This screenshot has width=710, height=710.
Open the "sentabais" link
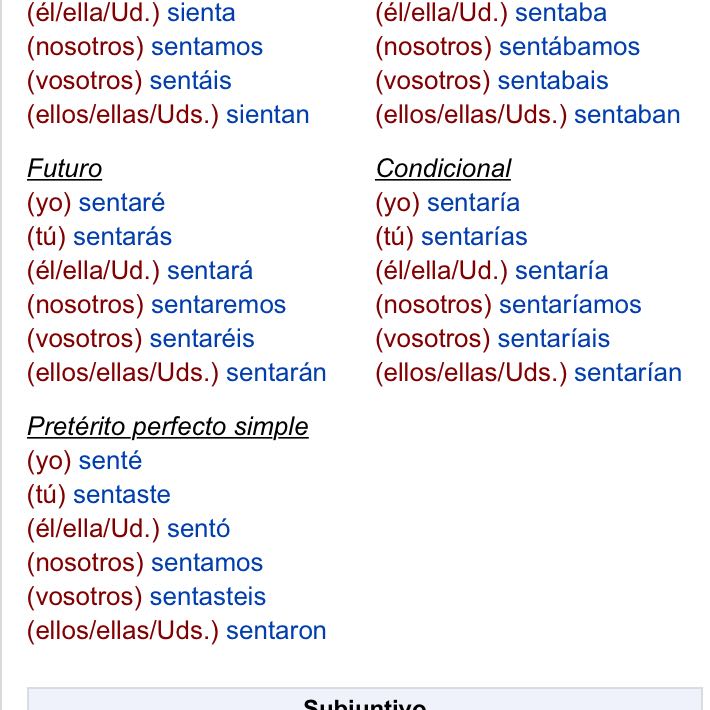pos(552,81)
